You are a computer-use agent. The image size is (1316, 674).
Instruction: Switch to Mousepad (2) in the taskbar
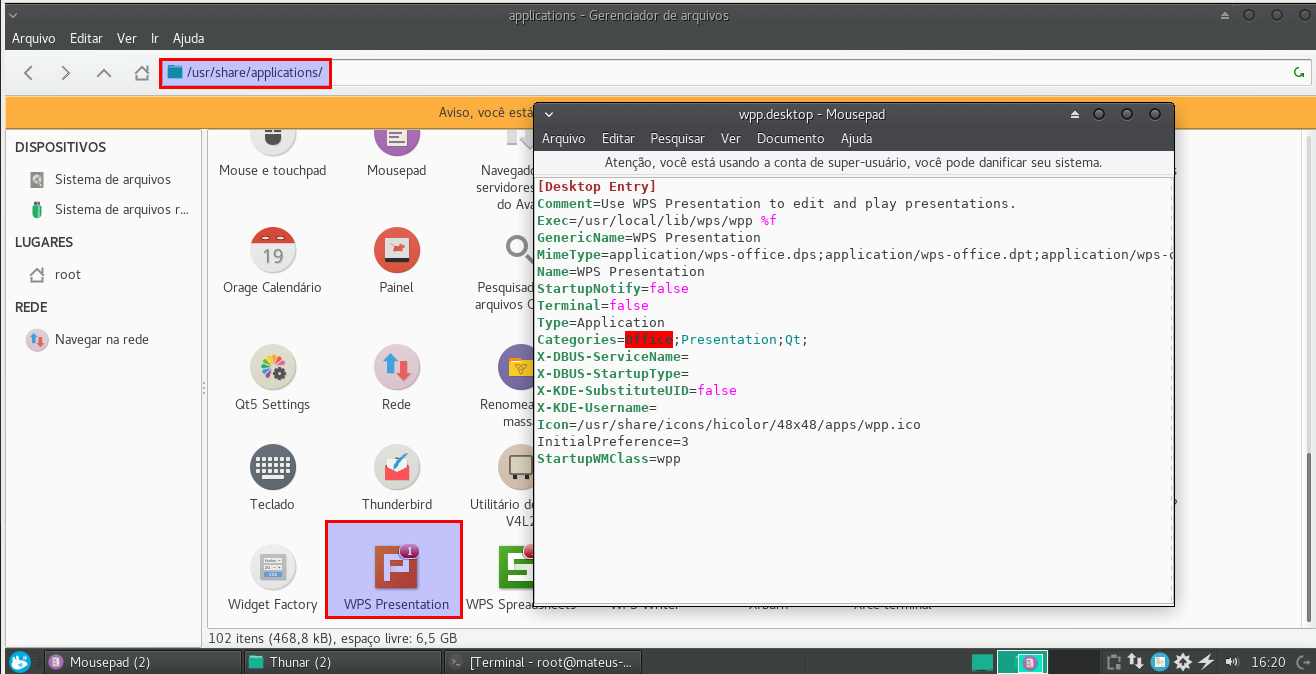[x=141, y=661]
